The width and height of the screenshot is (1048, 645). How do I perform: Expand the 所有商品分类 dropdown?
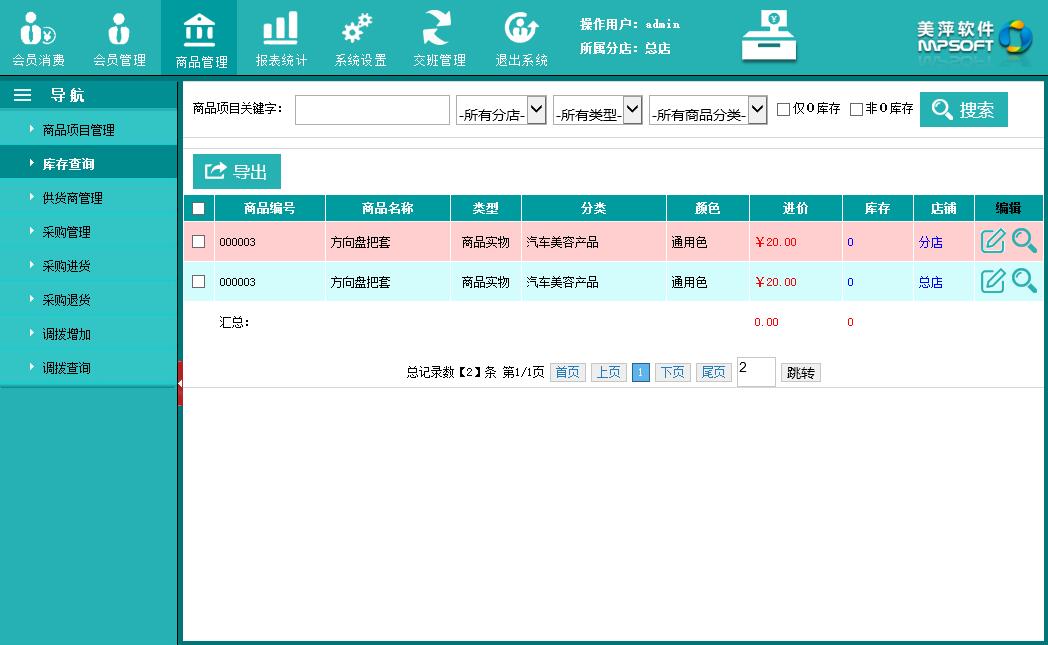708,110
